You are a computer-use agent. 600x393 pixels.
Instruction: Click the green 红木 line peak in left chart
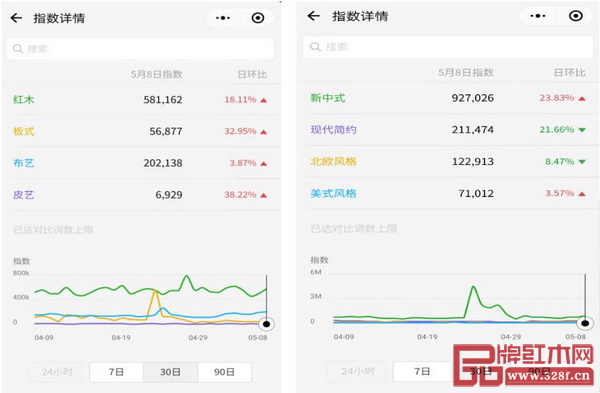click(186, 276)
